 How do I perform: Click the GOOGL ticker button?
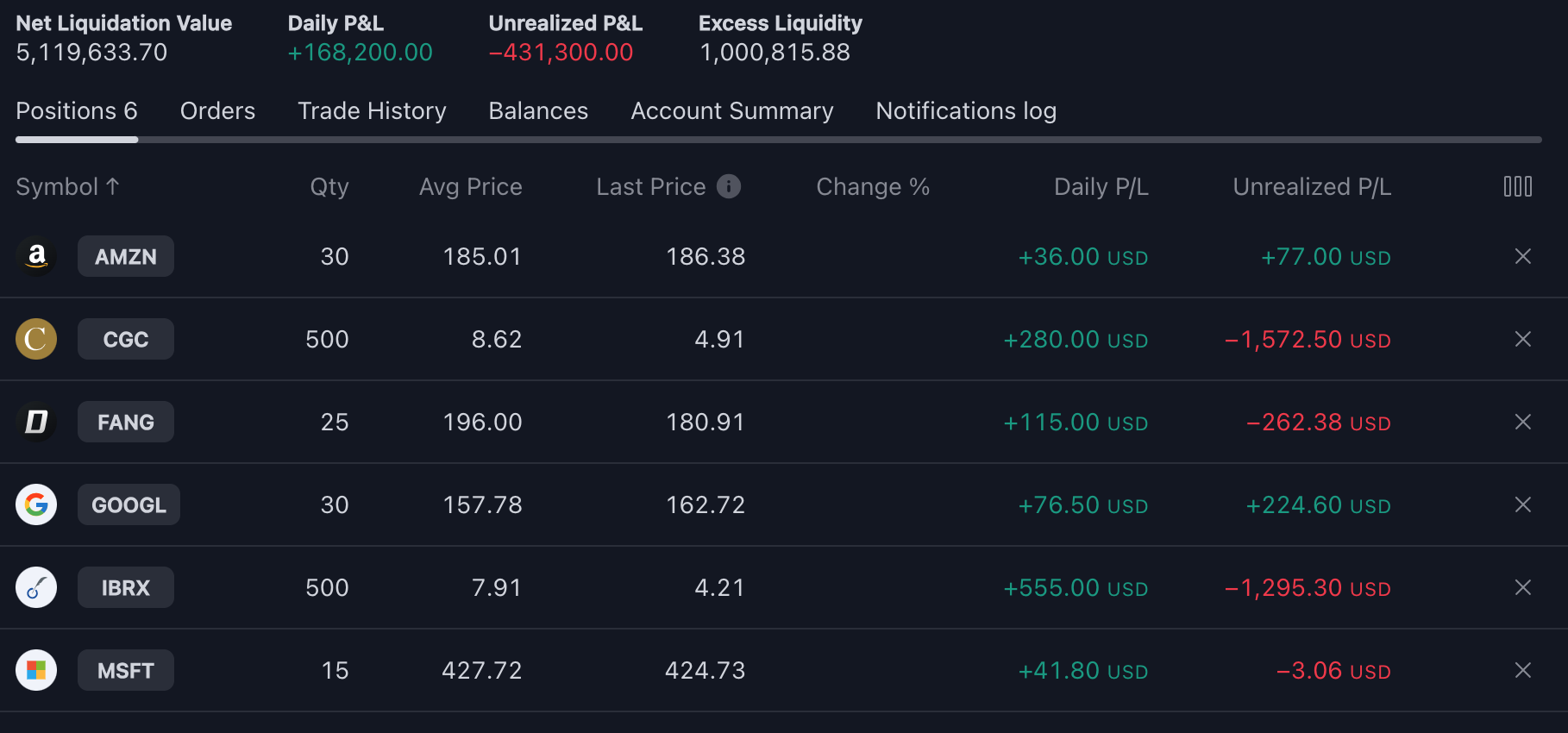(129, 504)
